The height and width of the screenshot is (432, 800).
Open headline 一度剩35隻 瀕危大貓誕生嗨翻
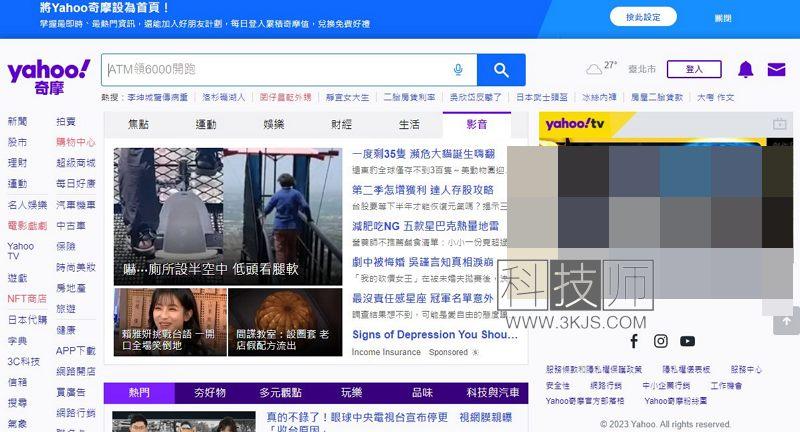click(x=423, y=154)
